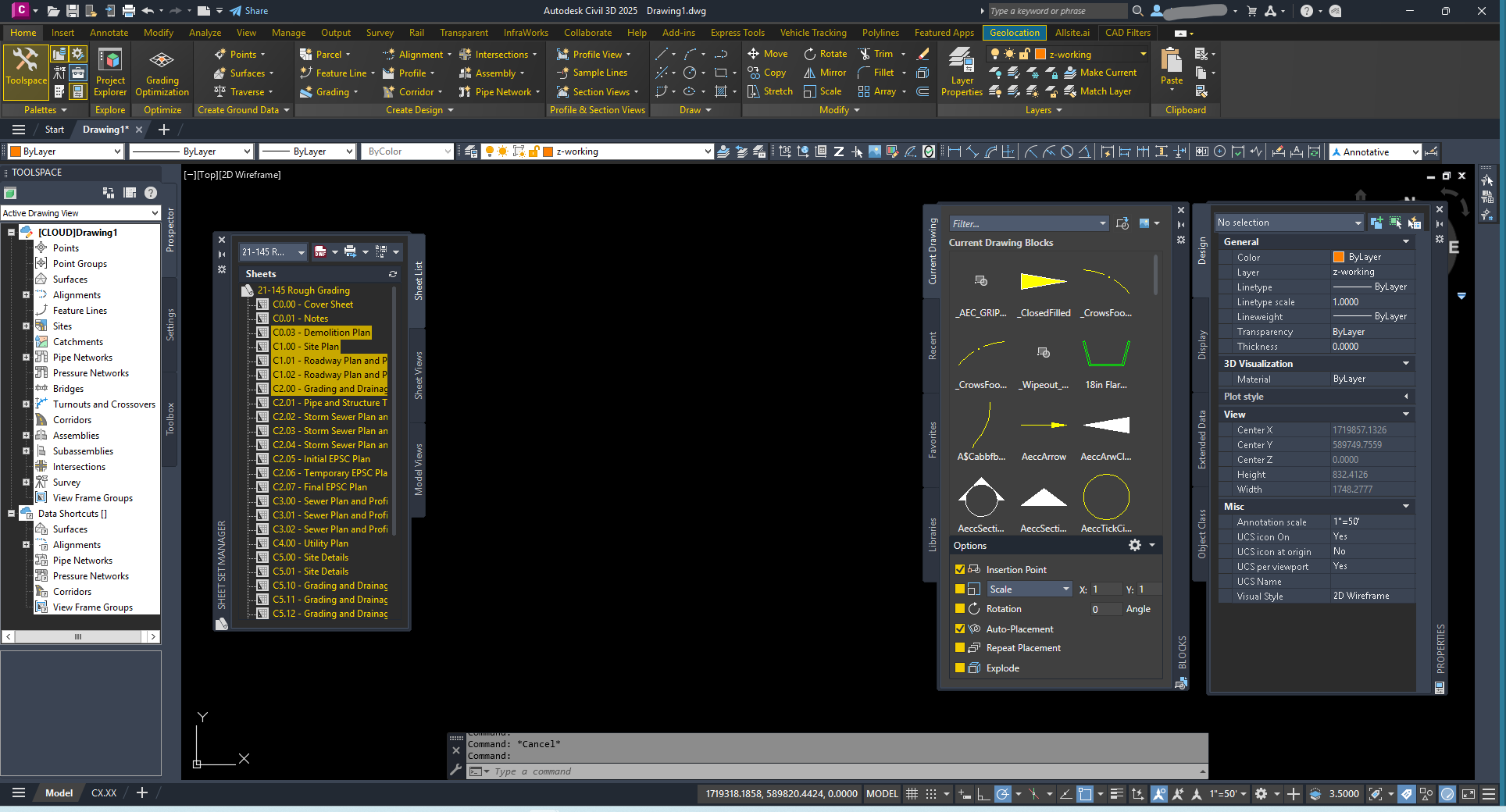The width and height of the screenshot is (1506, 812).
Task: Open the Layers panel flyout
Action: 1044,110
